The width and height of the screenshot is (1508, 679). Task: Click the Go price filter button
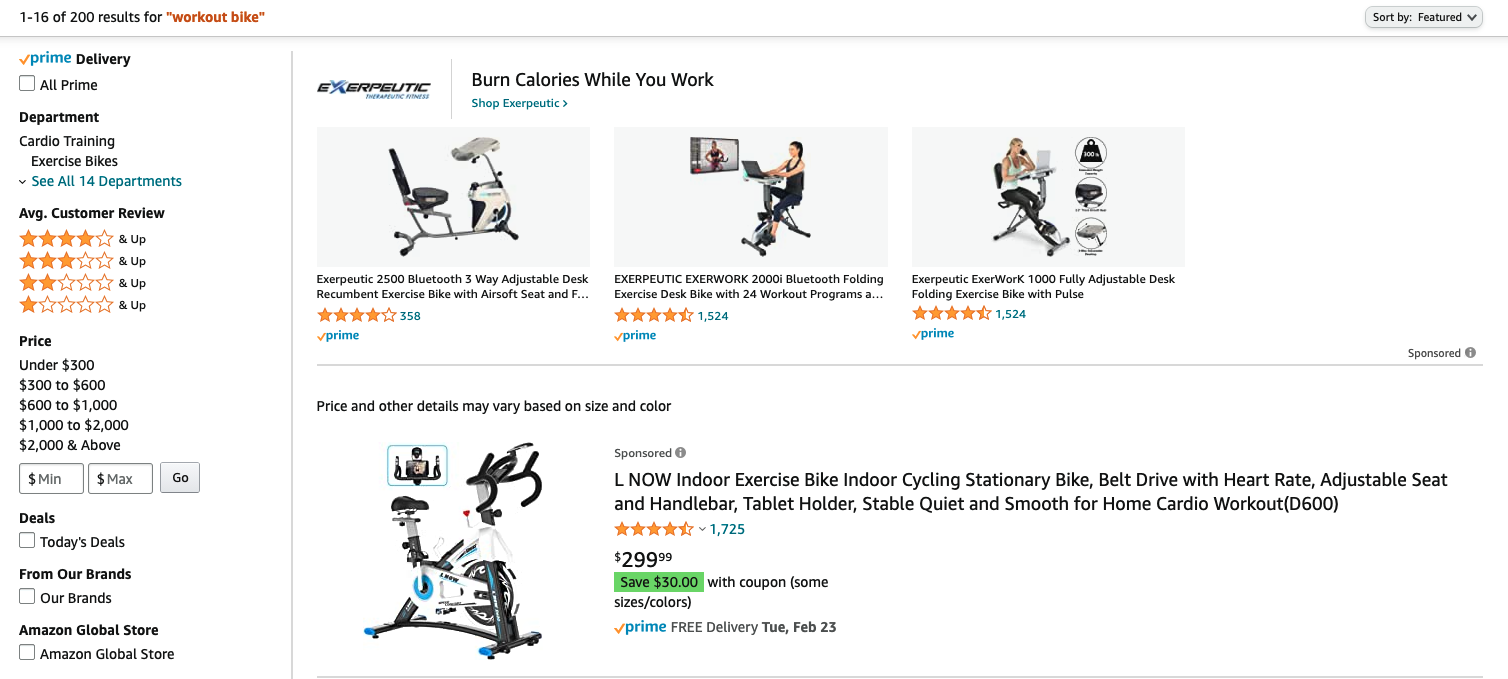click(x=180, y=478)
